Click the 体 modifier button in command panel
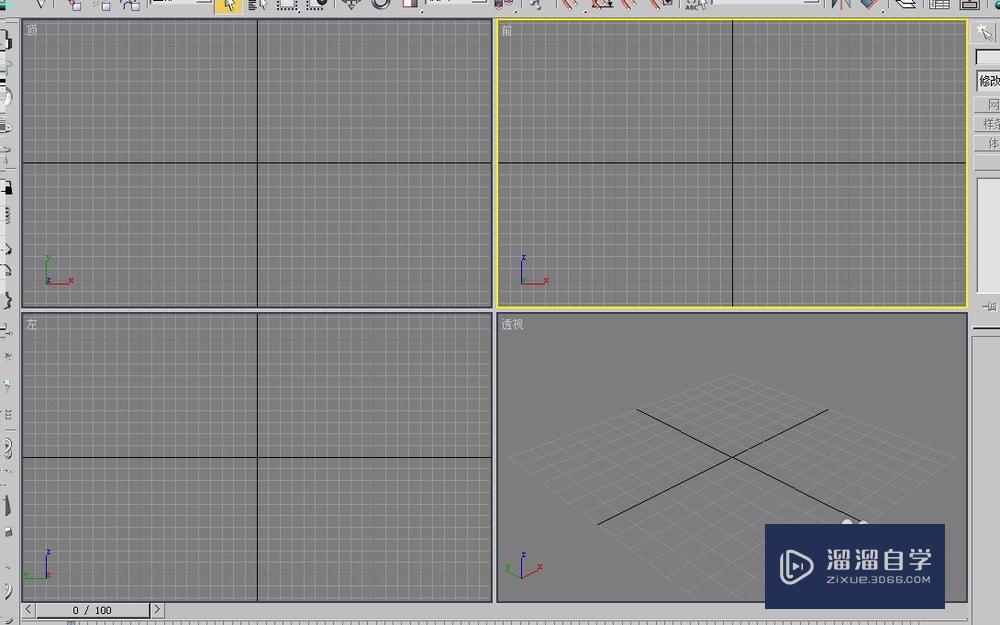This screenshot has width=1000, height=625. pyautogui.click(x=988, y=143)
